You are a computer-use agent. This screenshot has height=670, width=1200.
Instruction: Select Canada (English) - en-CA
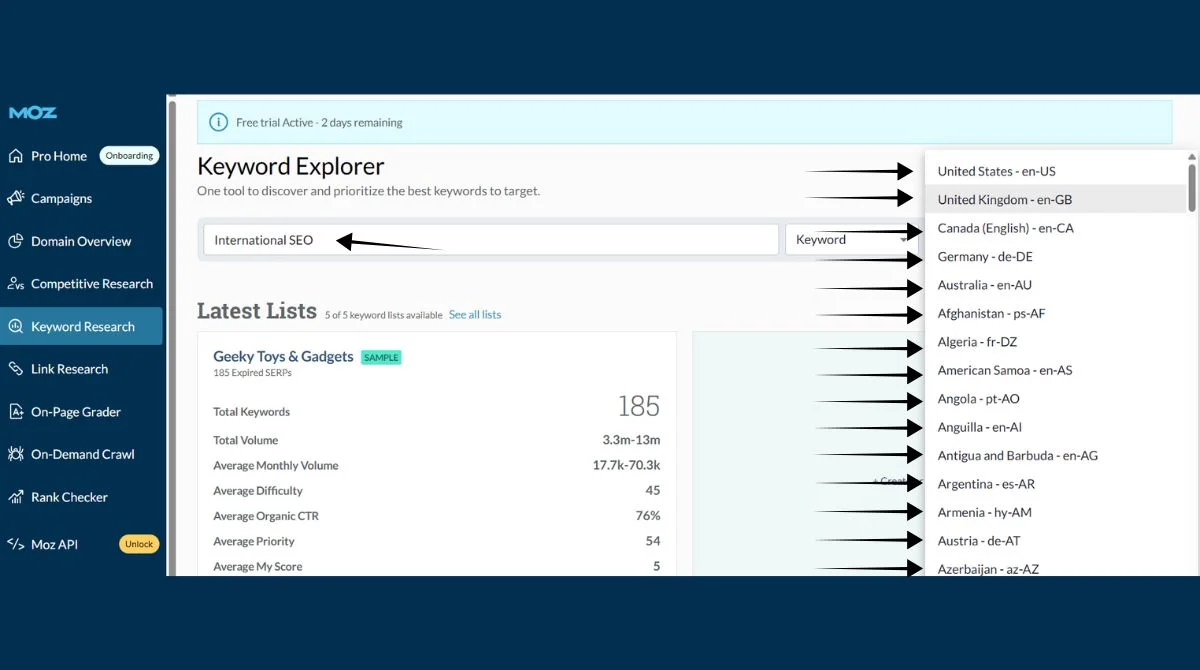(1056, 228)
